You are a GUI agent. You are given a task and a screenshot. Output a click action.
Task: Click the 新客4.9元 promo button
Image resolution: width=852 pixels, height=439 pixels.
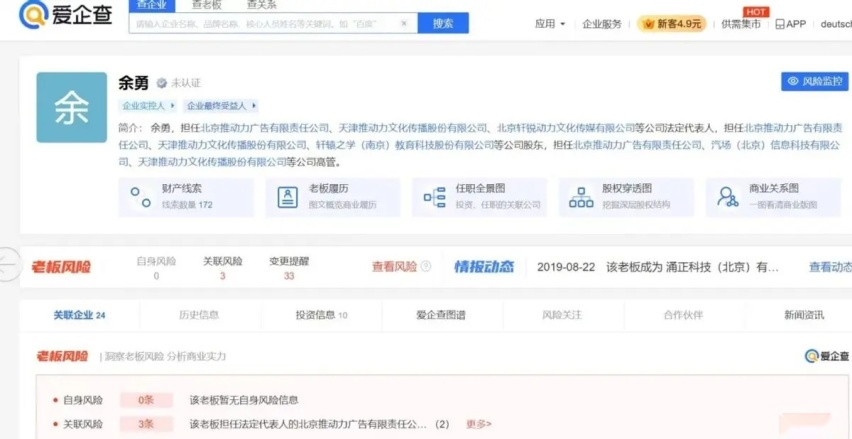pos(672,24)
